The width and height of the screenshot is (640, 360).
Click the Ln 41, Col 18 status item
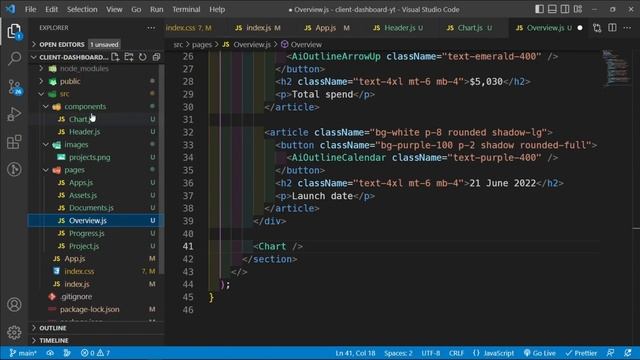pos(355,353)
